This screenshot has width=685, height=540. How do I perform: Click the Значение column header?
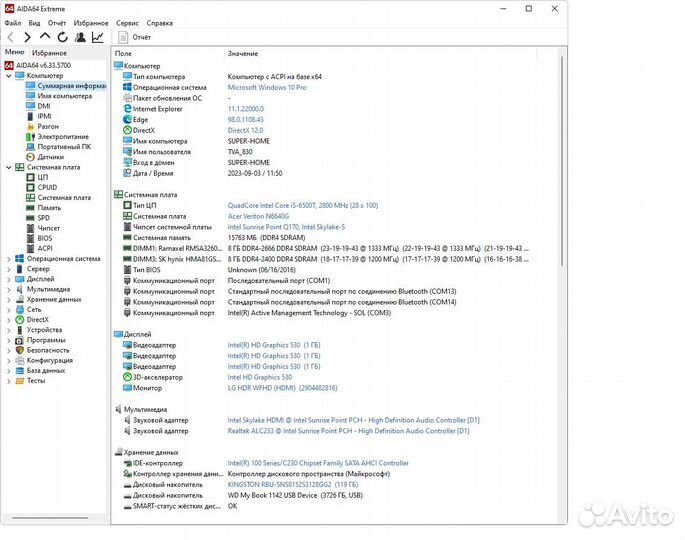[243, 54]
